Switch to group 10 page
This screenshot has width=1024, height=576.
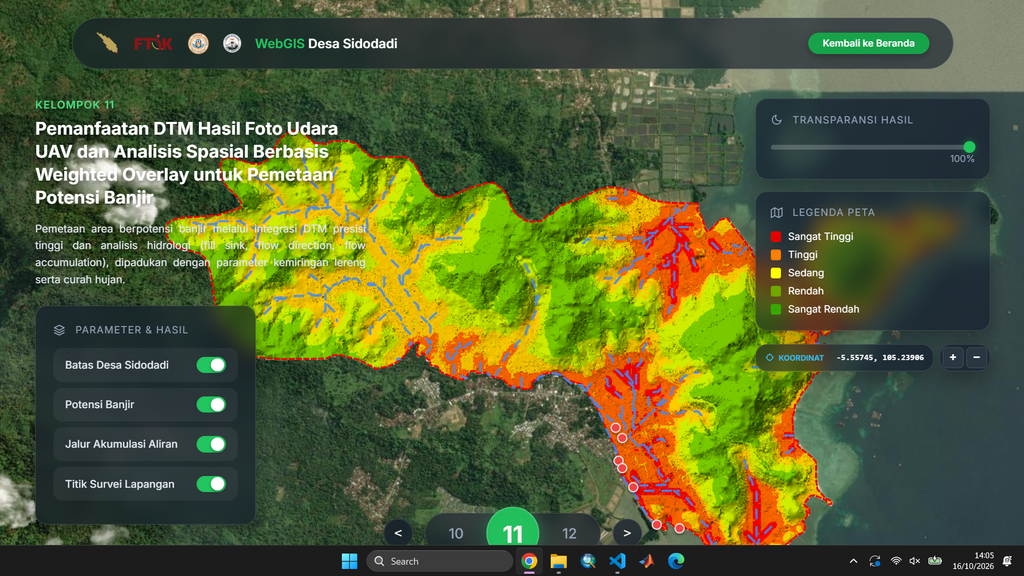click(x=456, y=534)
